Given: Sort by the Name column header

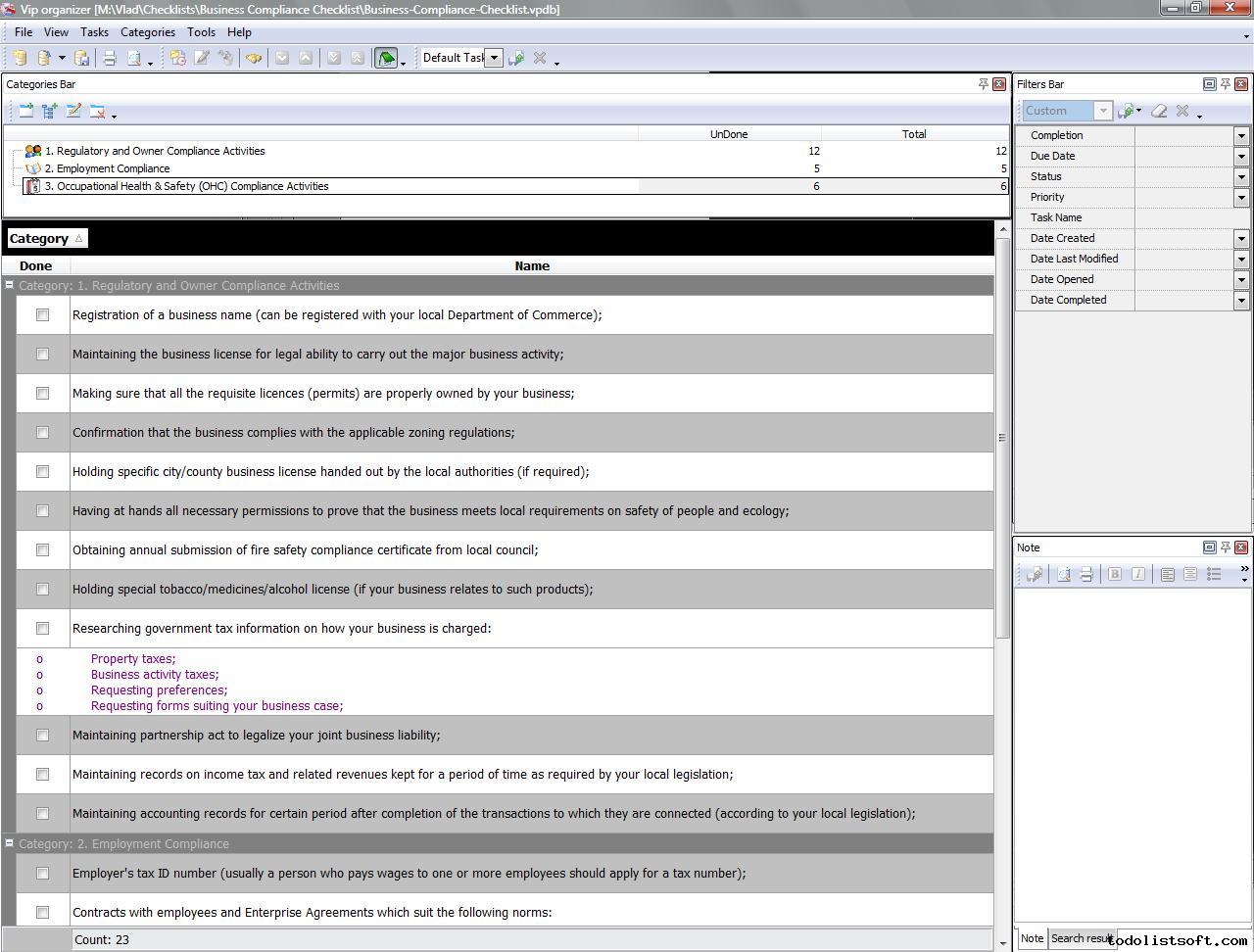Looking at the screenshot, I should click(x=532, y=266).
